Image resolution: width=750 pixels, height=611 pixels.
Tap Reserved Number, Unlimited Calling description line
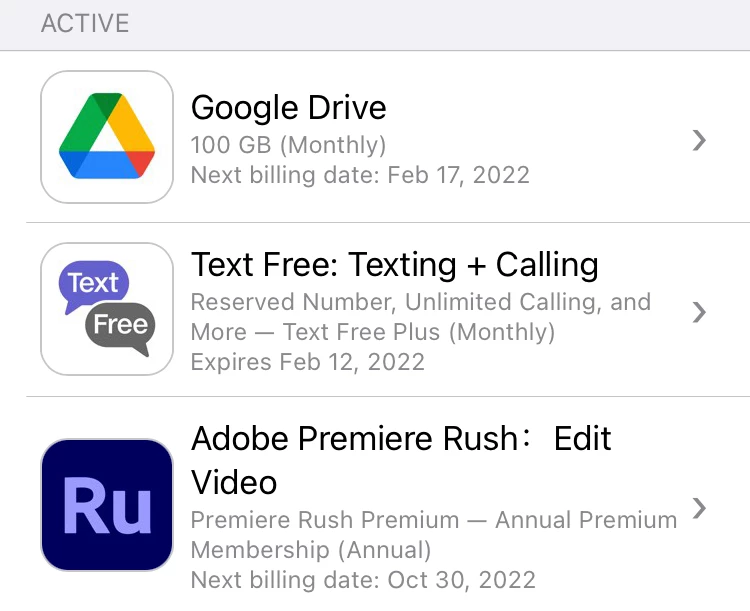click(x=421, y=302)
